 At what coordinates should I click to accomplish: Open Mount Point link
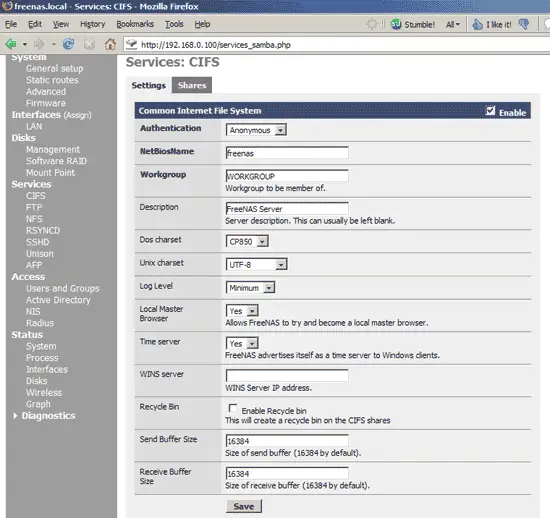click(50, 173)
